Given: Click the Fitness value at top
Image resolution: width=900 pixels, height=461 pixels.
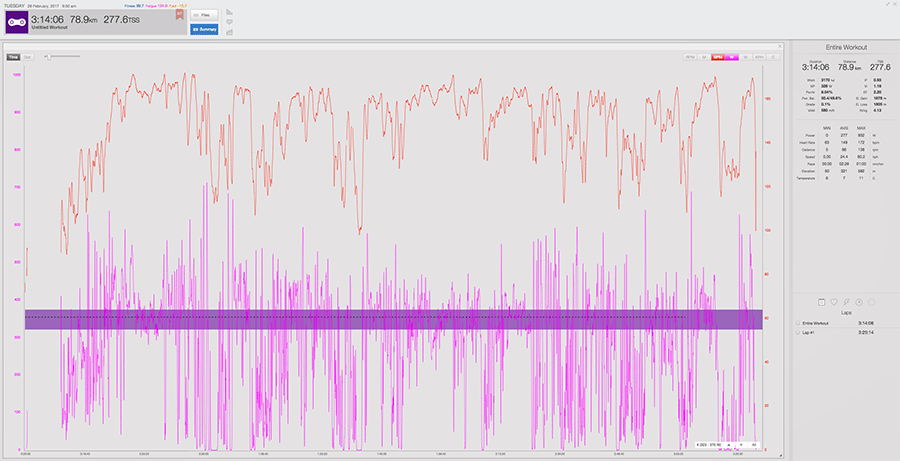Looking at the screenshot, I should (134, 6).
